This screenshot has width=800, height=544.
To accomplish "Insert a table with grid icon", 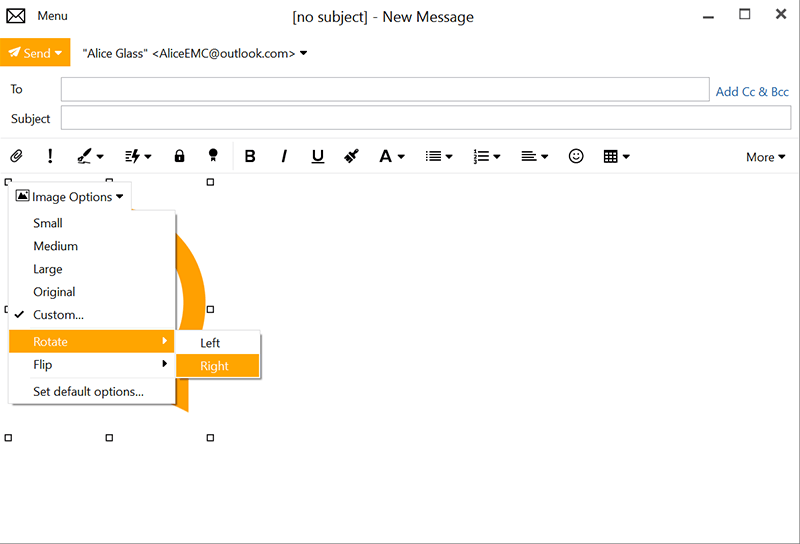I will point(610,156).
